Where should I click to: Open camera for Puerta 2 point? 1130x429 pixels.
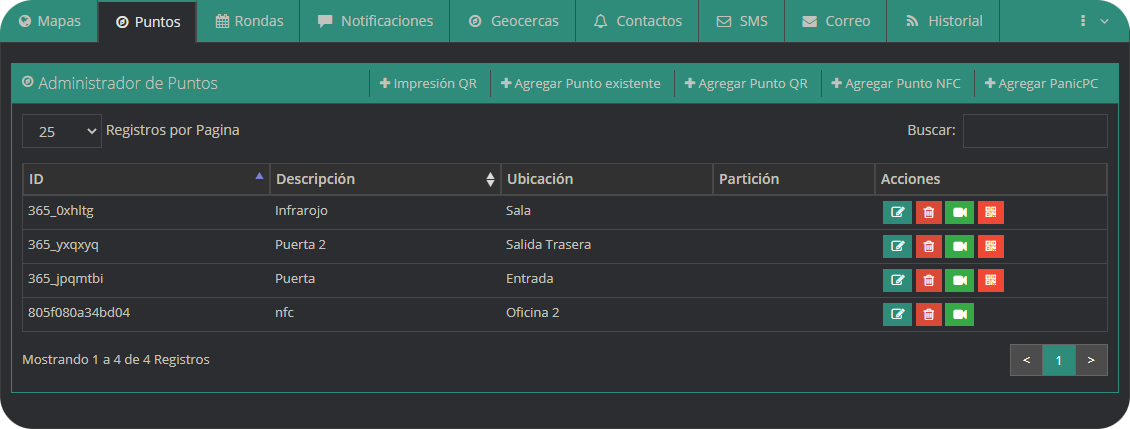[959, 246]
